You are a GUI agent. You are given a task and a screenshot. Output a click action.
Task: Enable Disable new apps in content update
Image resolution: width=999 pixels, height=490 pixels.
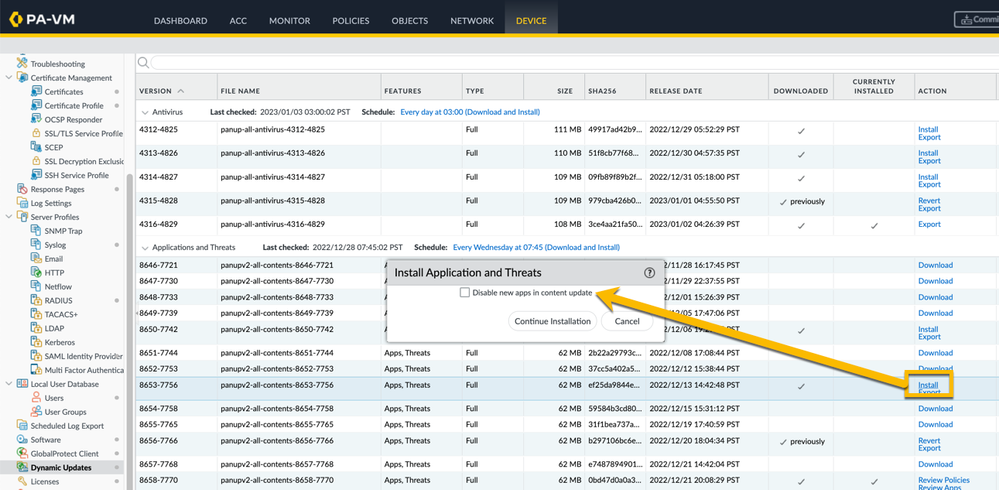tap(465, 293)
